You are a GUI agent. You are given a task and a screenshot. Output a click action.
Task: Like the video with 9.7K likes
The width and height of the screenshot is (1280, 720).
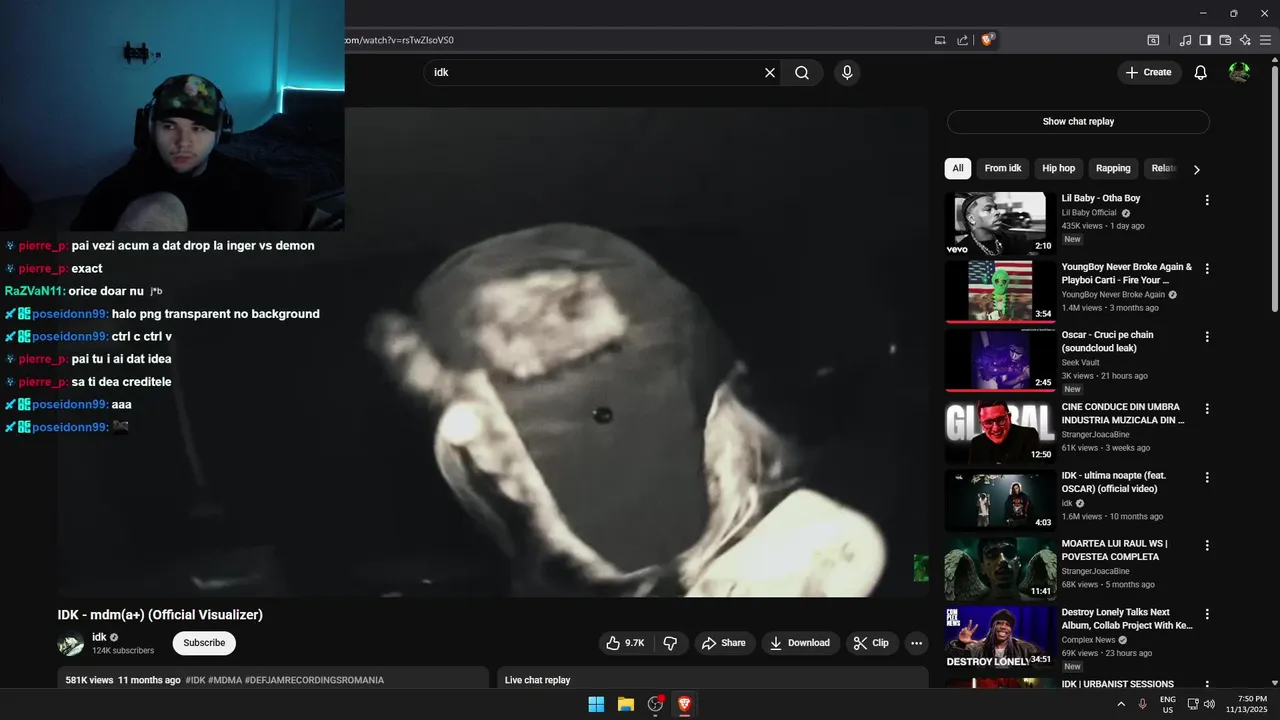coord(625,643)
